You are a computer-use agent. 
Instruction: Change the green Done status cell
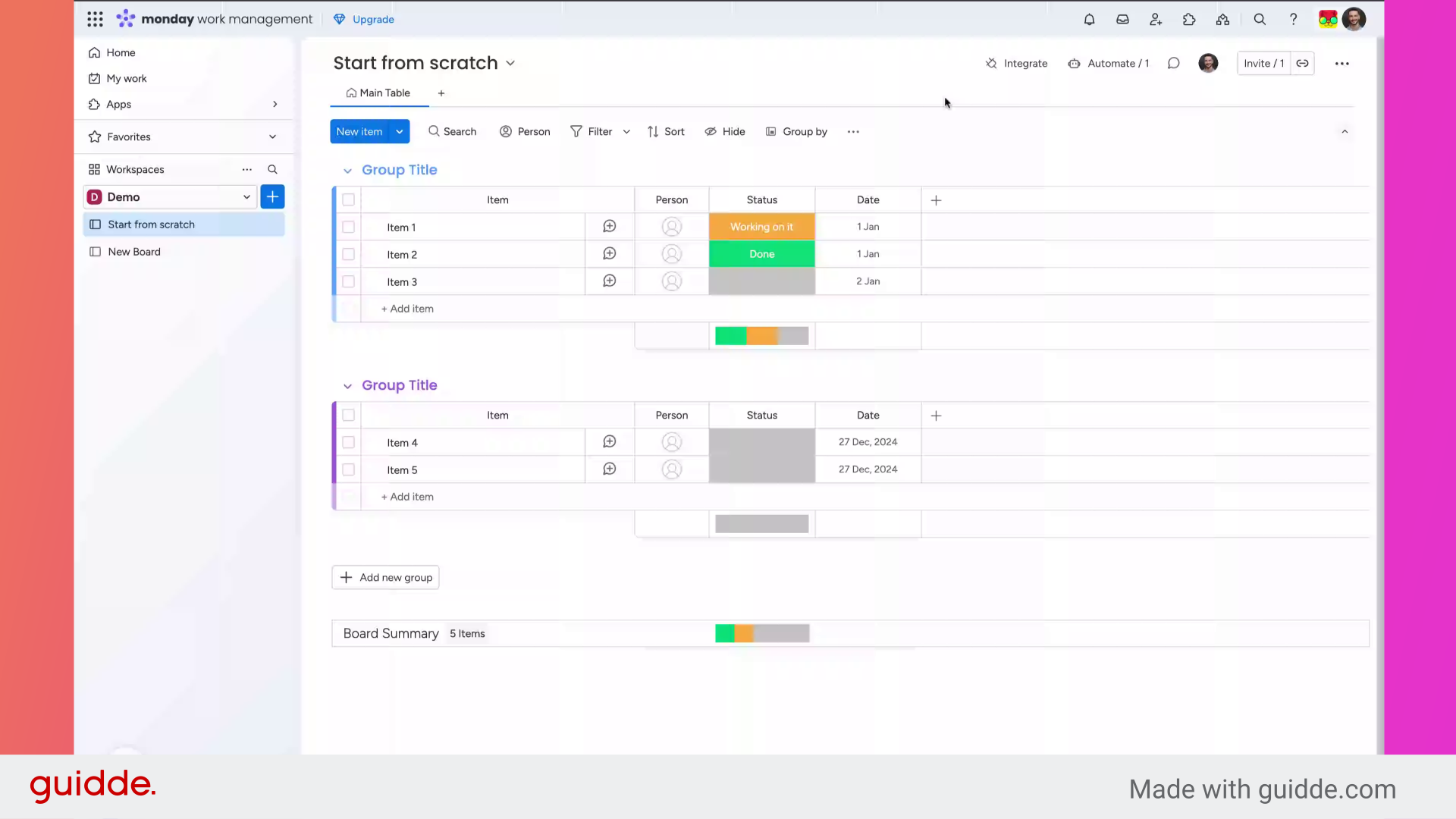click(x=761, y=254)
